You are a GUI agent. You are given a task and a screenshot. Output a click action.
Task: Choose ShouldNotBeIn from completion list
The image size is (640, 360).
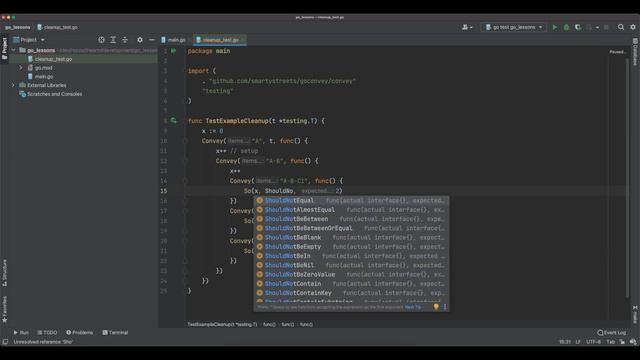coord(351,256)
